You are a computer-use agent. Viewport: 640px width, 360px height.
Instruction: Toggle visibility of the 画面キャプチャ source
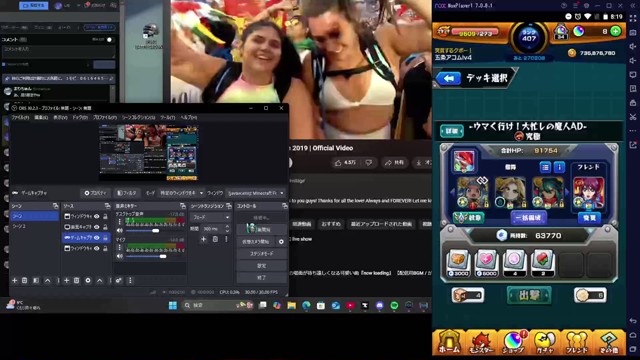coord(97,227)
